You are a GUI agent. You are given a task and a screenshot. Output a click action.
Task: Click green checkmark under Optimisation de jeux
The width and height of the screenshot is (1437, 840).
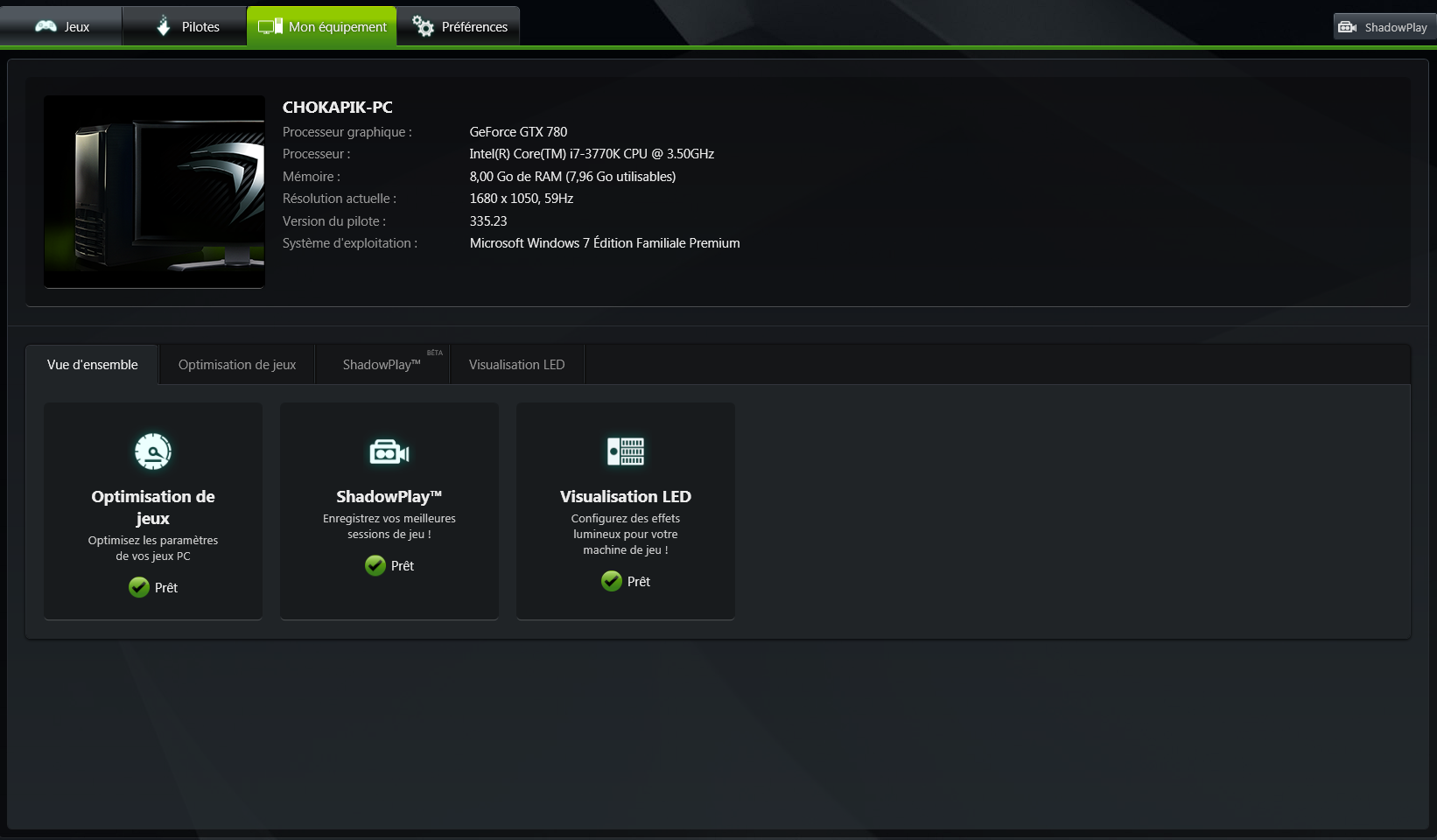139,587
